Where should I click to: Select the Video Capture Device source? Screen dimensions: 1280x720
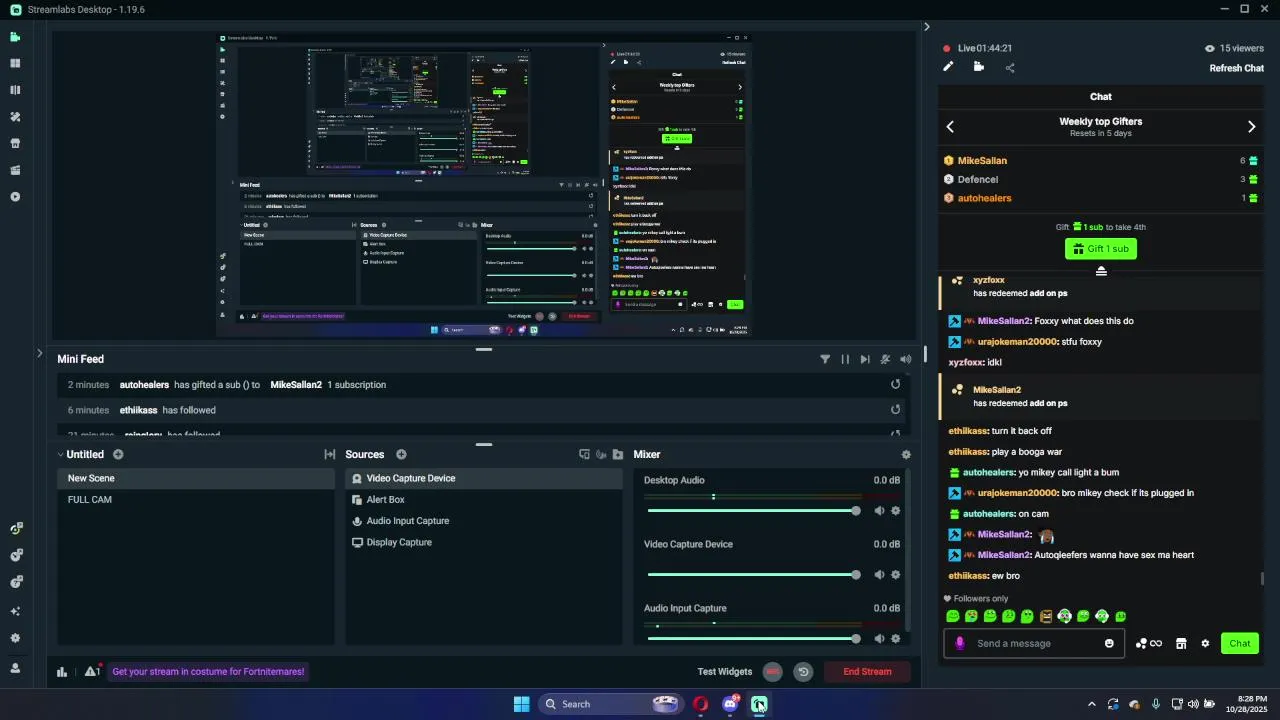point(484,478)
